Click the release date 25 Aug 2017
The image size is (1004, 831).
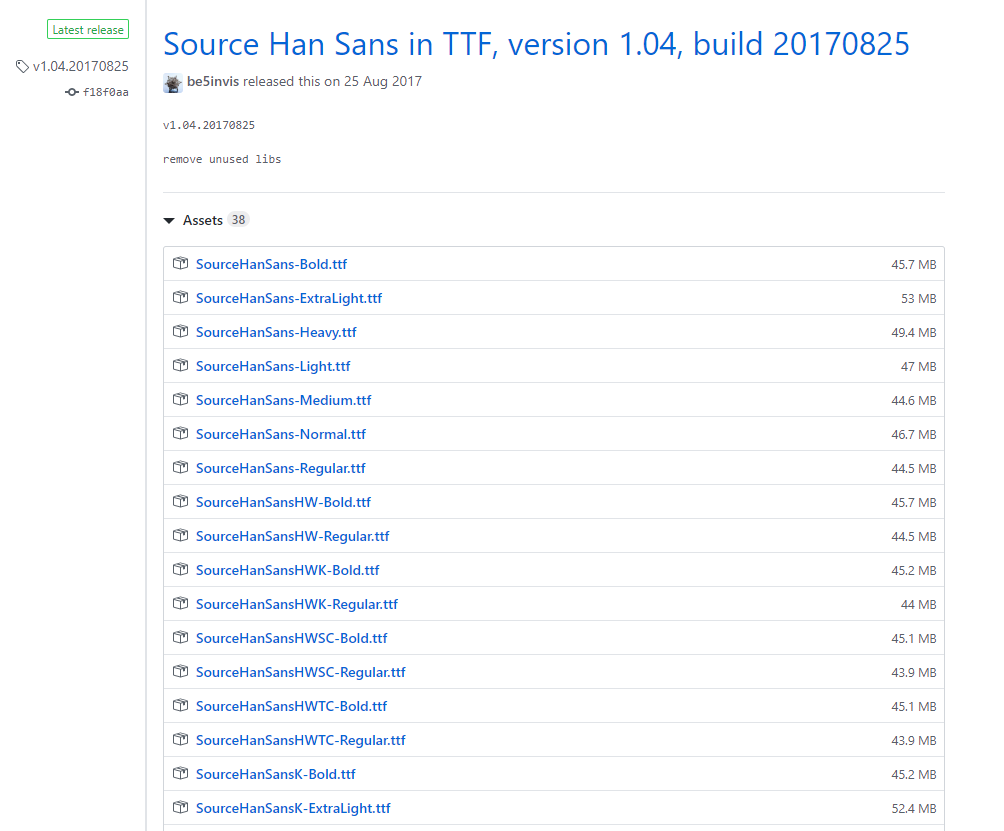click(383, 81)
